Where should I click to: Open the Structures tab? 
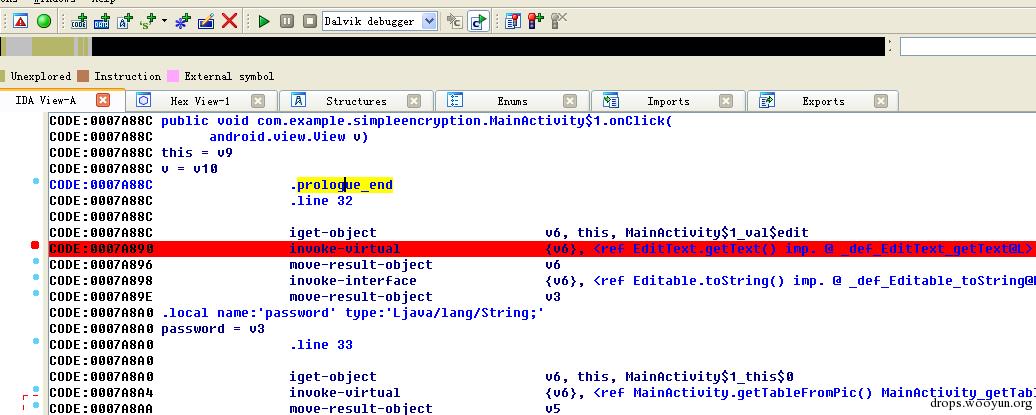356,101
